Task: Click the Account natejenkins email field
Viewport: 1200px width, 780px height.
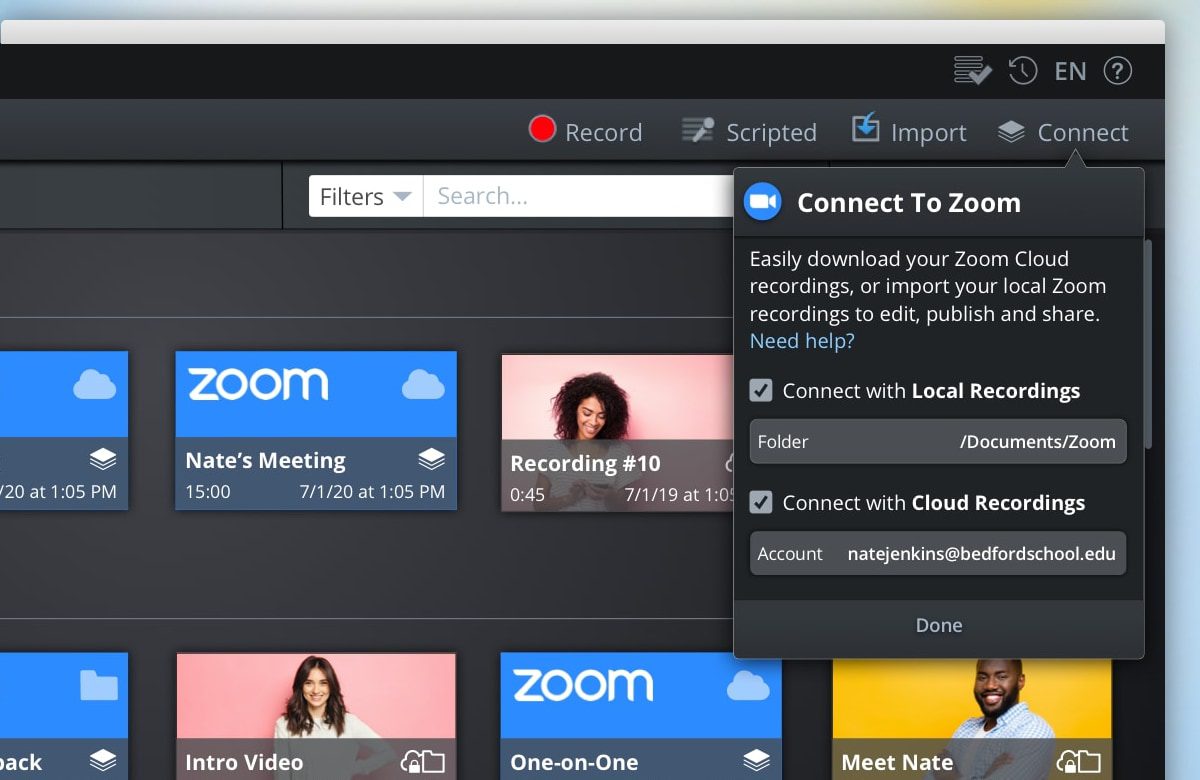Action: tap(938, 553)
